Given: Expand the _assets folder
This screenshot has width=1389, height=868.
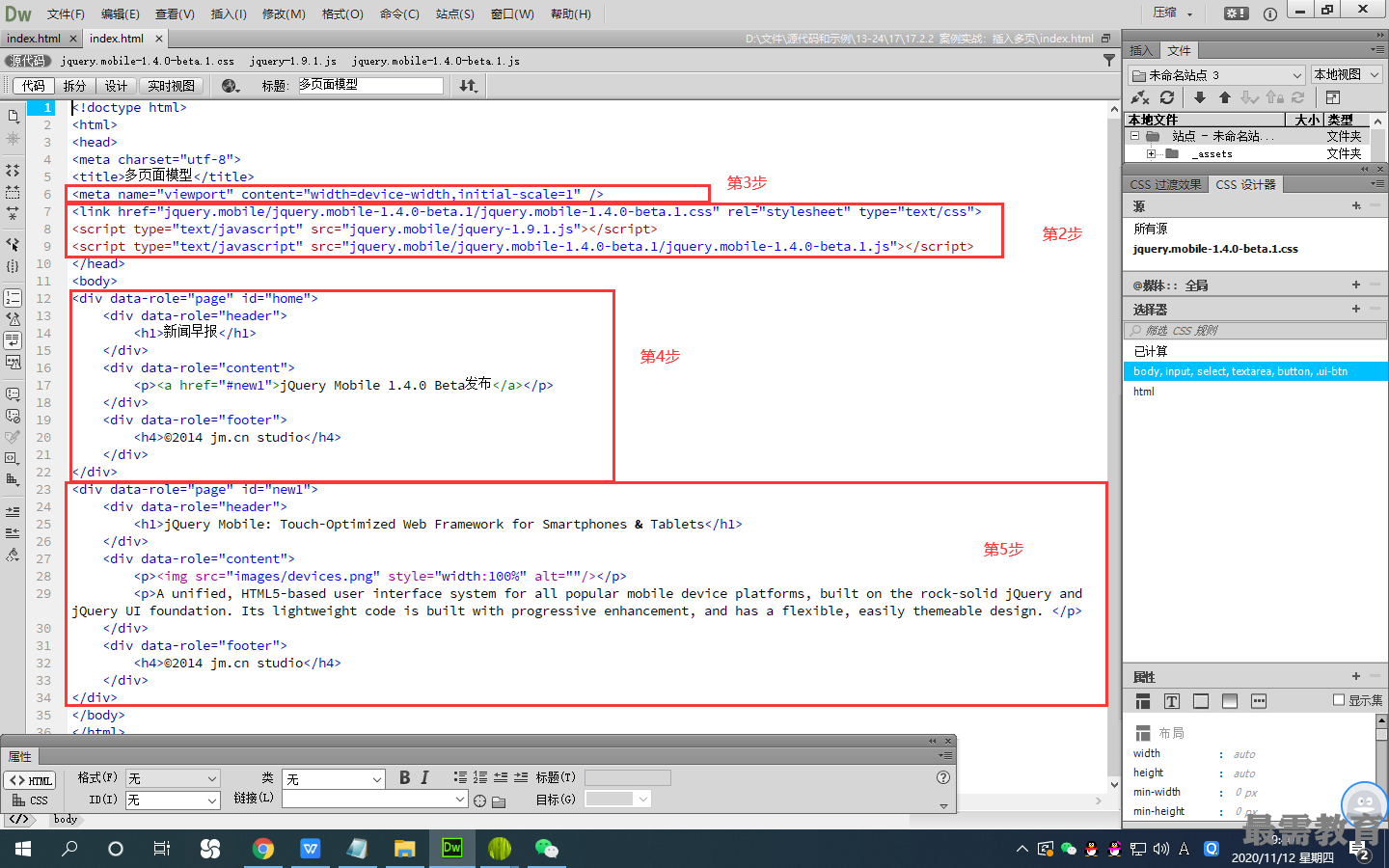Looking at the screenshot, I should click(x=1151, y=153).
